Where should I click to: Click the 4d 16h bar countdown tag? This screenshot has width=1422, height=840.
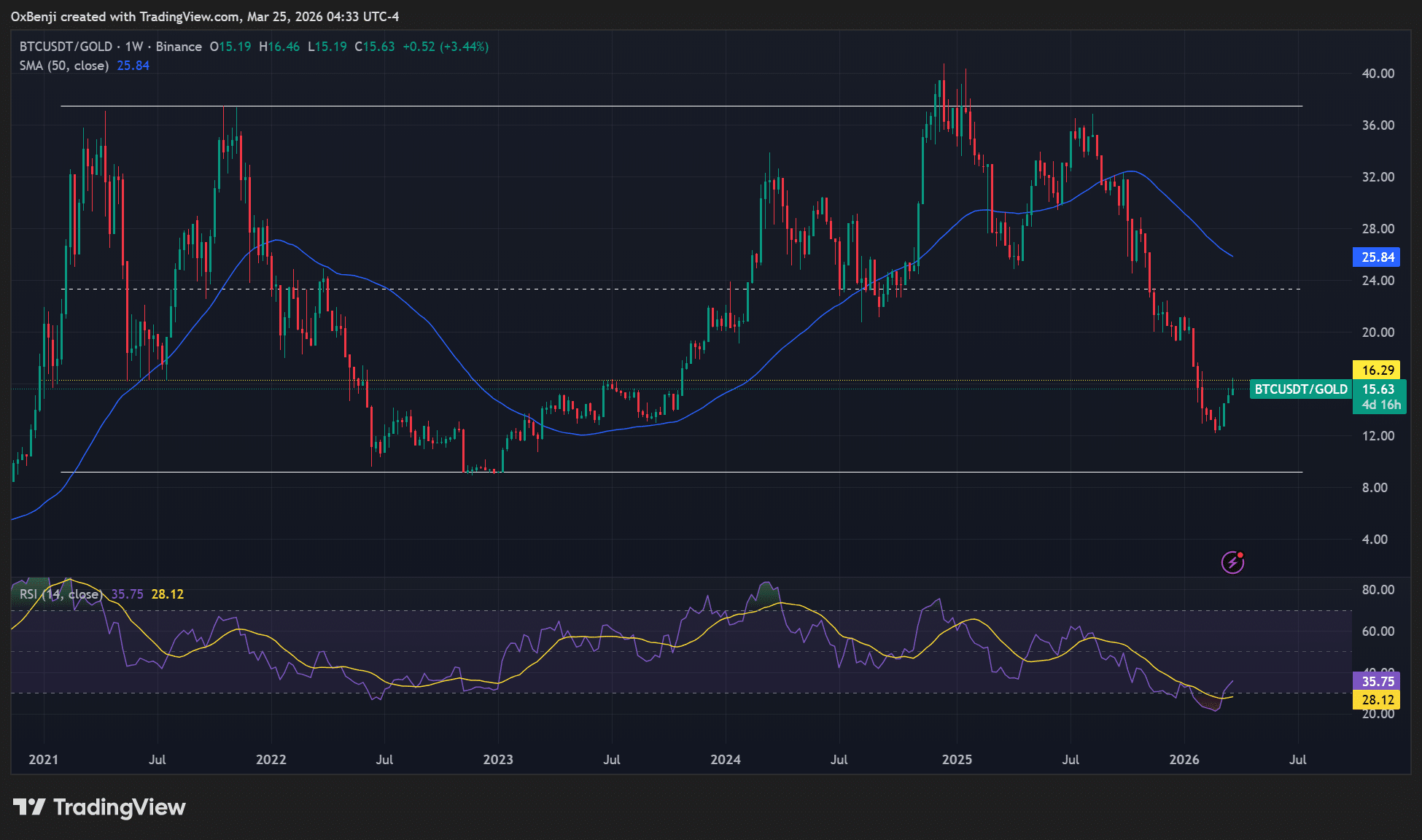[x=1381, y=405]
